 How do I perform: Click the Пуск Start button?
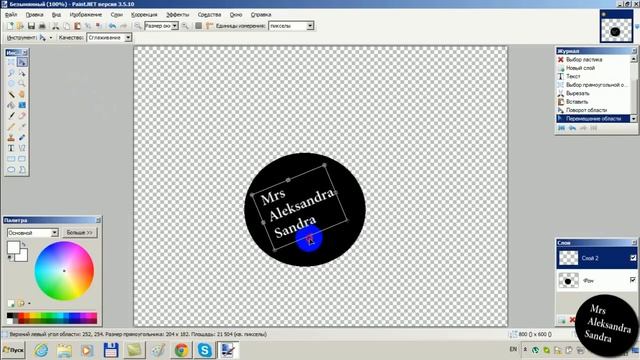click(x=13, y=350)
